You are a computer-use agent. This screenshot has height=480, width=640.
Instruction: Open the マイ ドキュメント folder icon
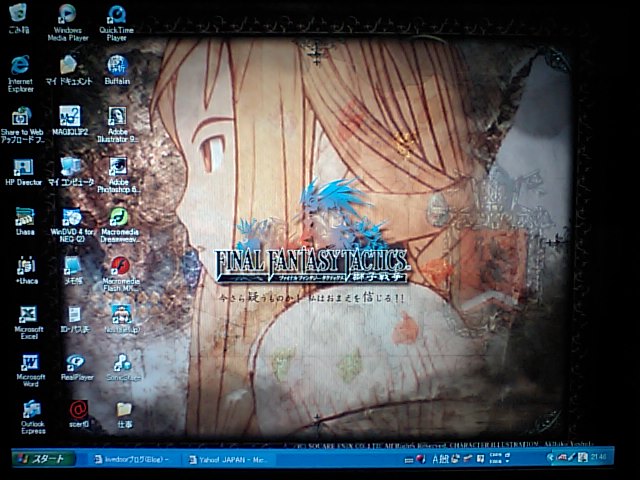(x=69, y=70)
